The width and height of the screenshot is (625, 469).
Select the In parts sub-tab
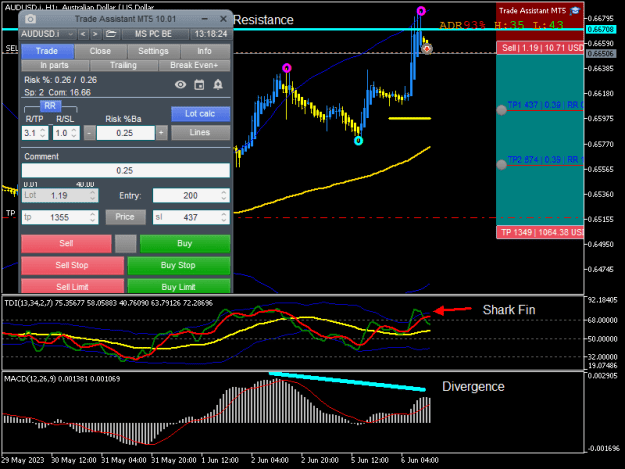click(x=55, y=65)
